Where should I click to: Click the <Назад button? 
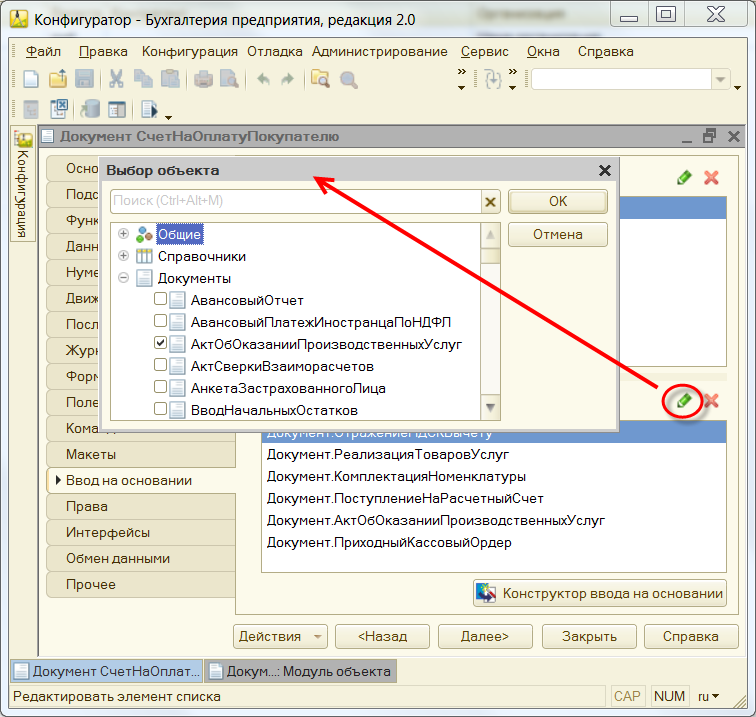(382, 636)
